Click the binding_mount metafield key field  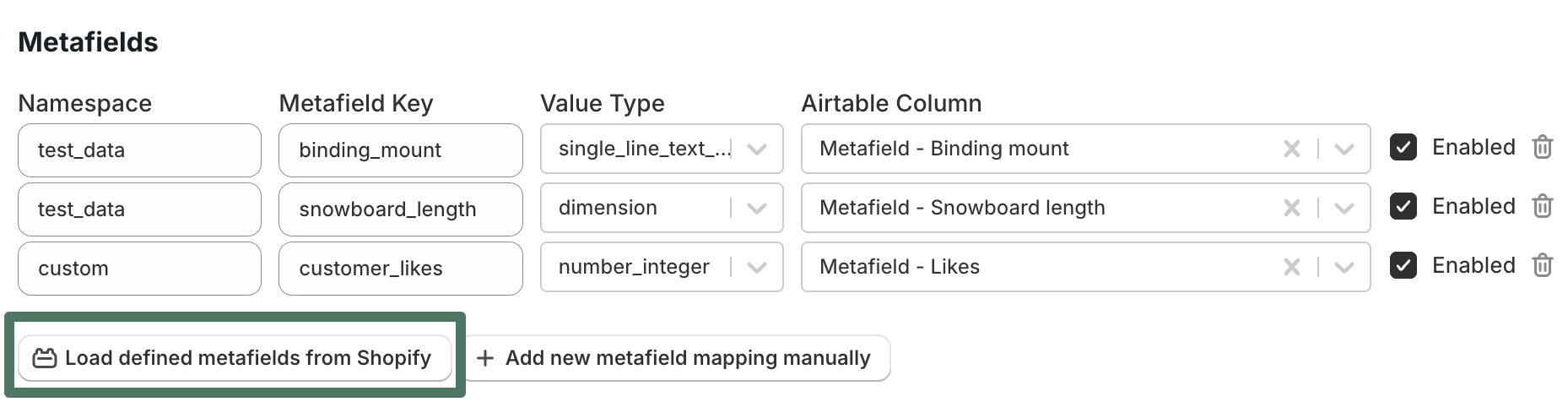point(400,150)
